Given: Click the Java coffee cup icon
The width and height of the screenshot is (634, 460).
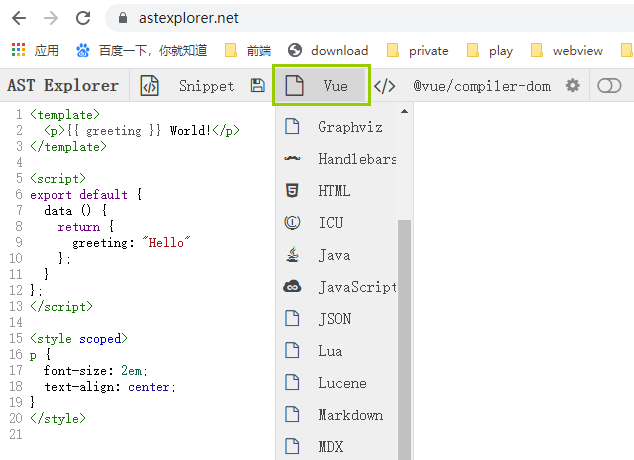Looking at the screenshot, I should (x=292, y=255).
